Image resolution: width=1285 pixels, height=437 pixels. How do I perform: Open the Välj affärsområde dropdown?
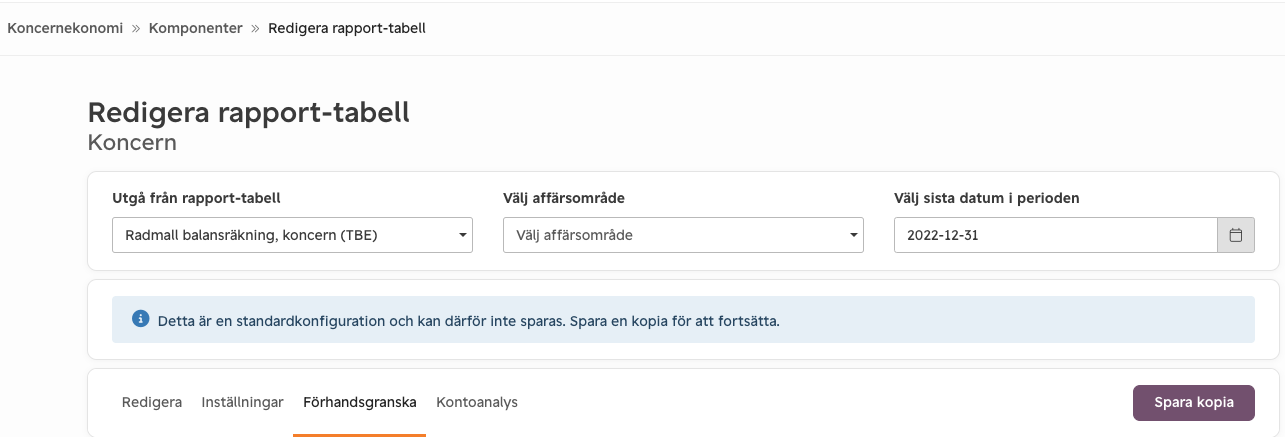coord(683,236)
